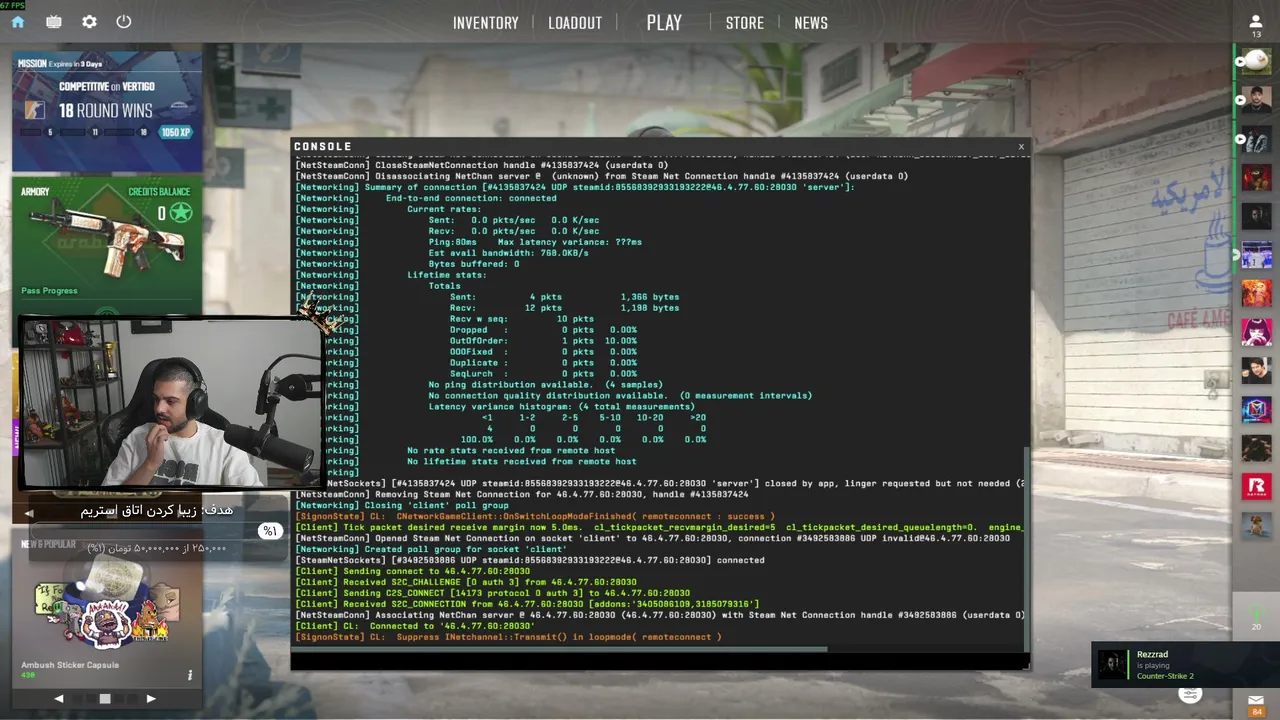This screenshot has width=1280, height=720.
Task: Go to the NEWS tab
Action: pyautogui.click(x=811, y=23)
